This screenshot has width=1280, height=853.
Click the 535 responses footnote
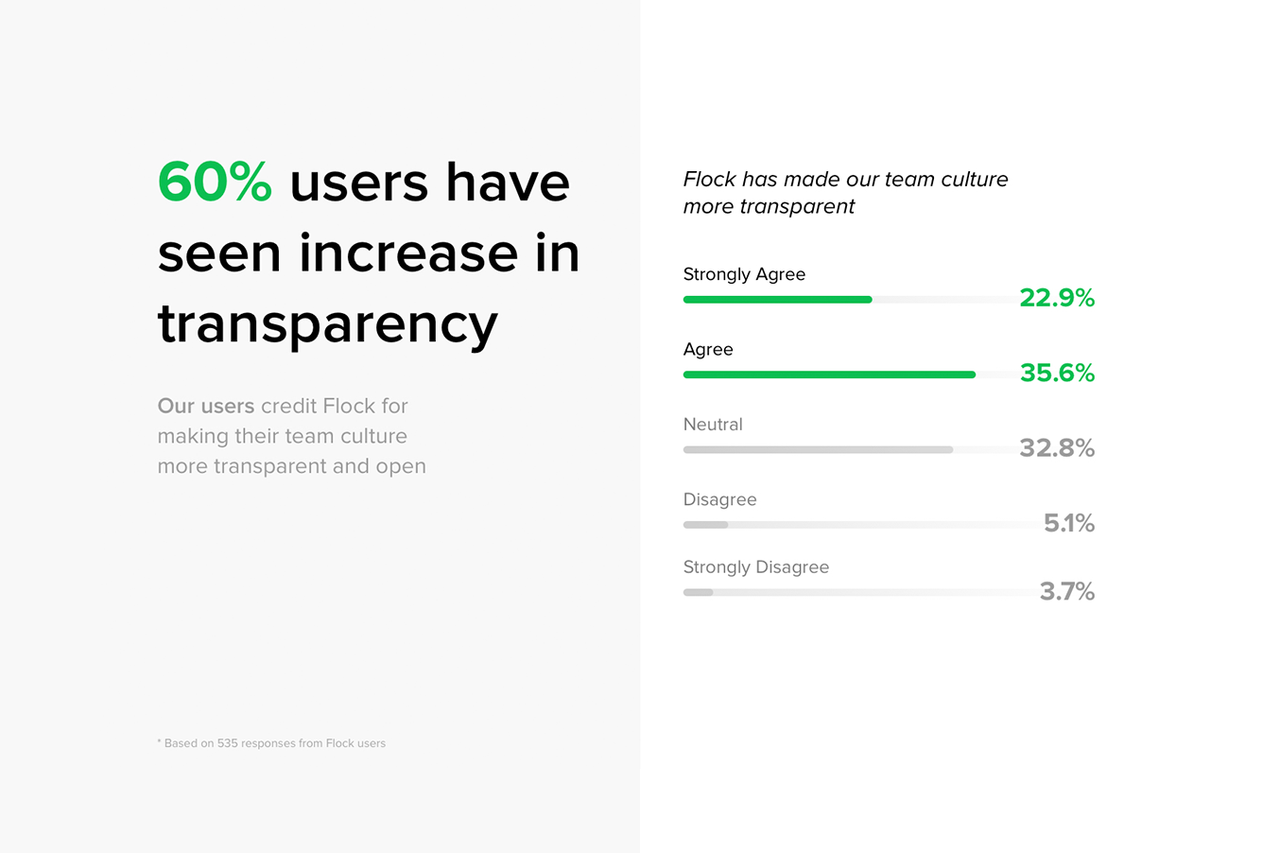pos(271,743)
